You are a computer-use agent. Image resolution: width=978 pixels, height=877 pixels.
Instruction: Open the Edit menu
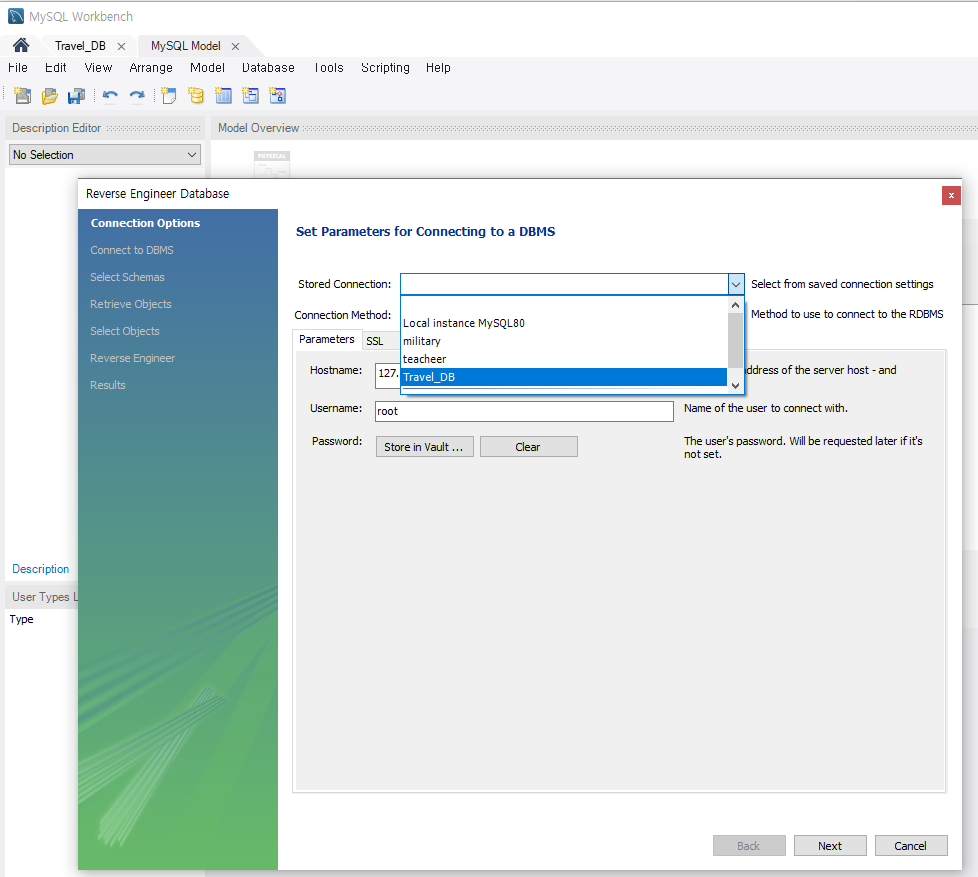pos(56,67)
